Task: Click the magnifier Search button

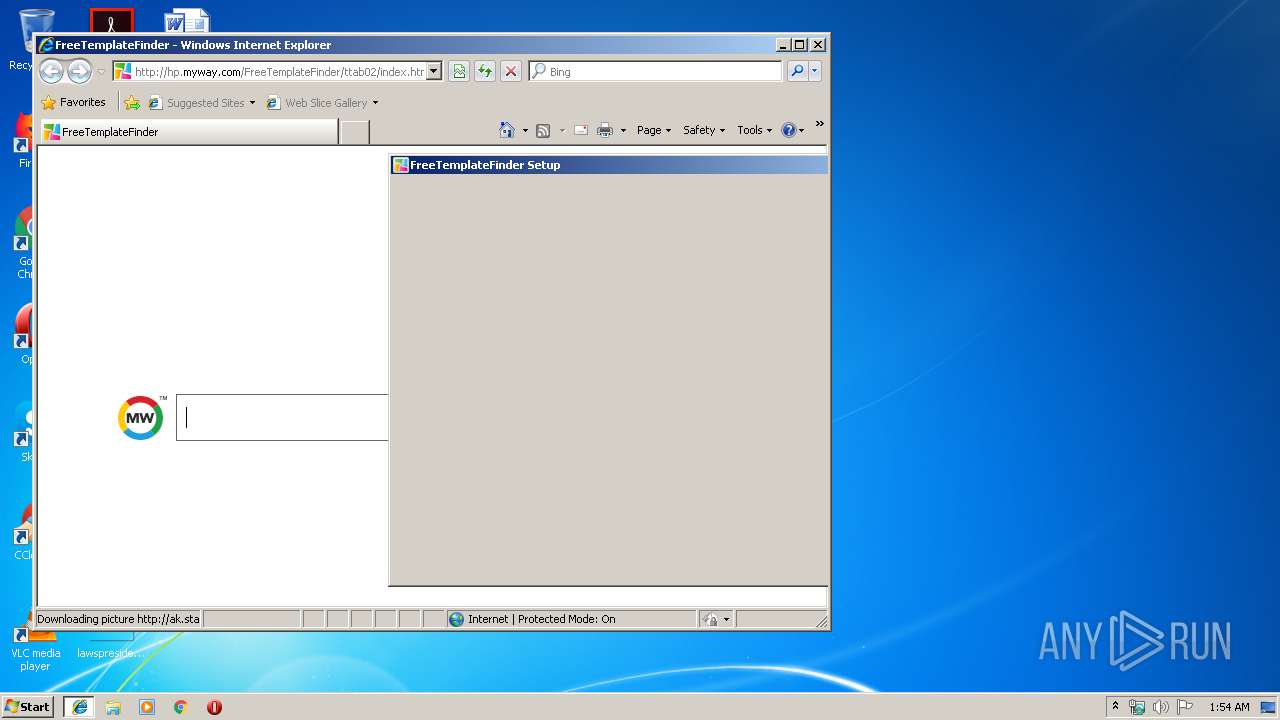Action: (797, 71)
